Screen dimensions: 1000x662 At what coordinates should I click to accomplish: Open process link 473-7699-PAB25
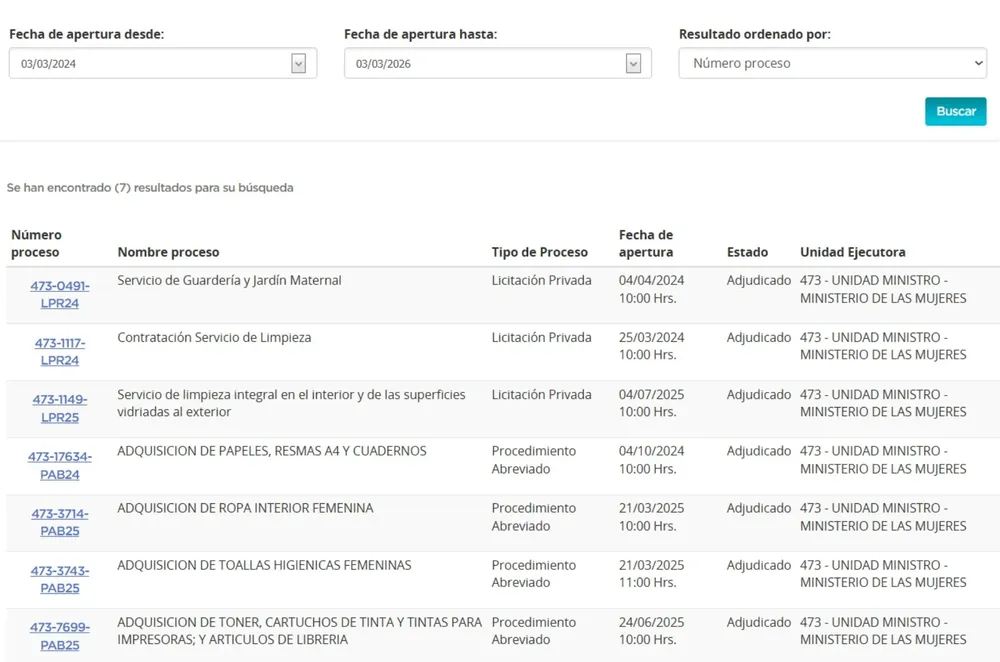coord(60,637)
